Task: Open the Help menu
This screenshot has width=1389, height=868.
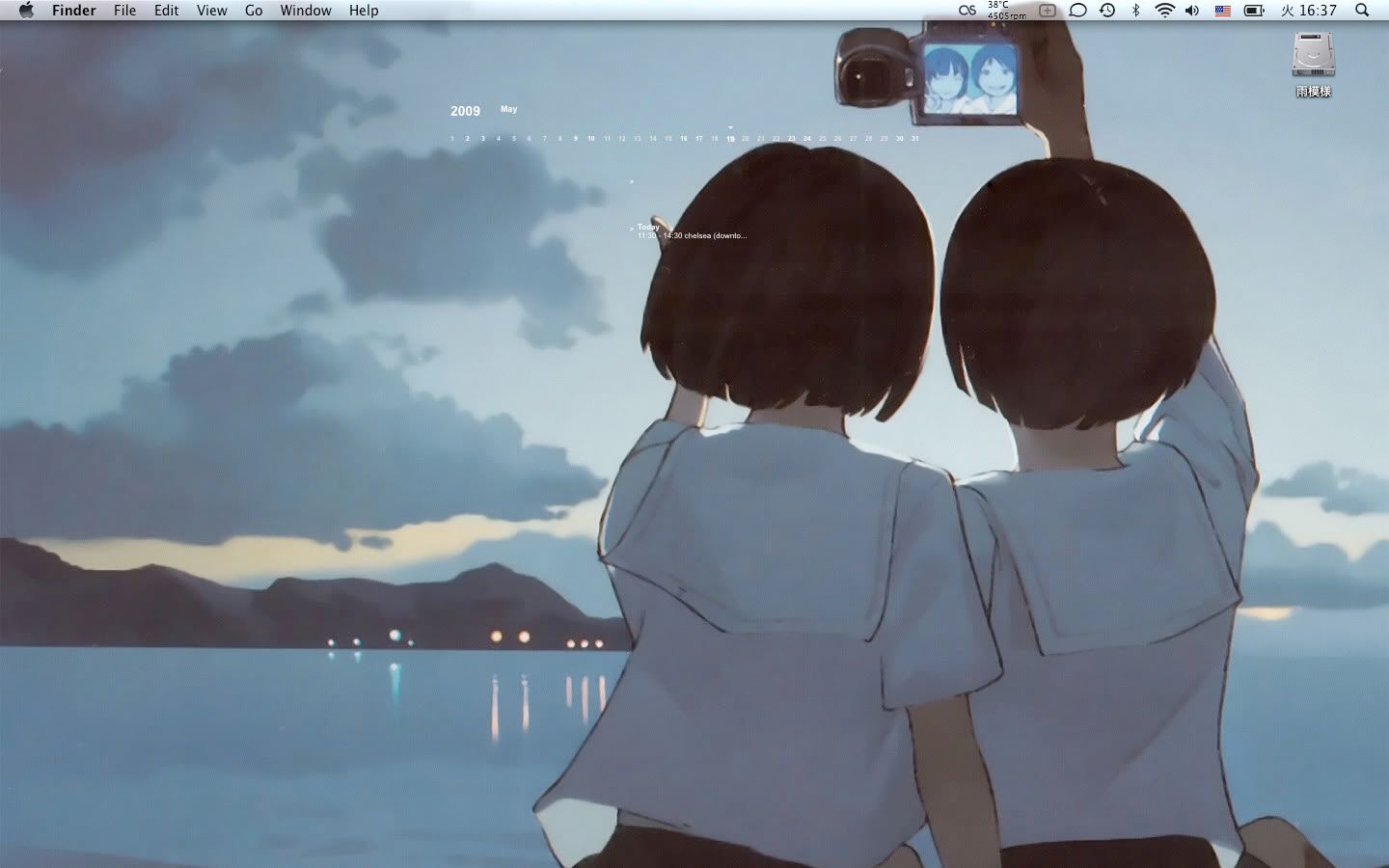Action: (364, 11)
